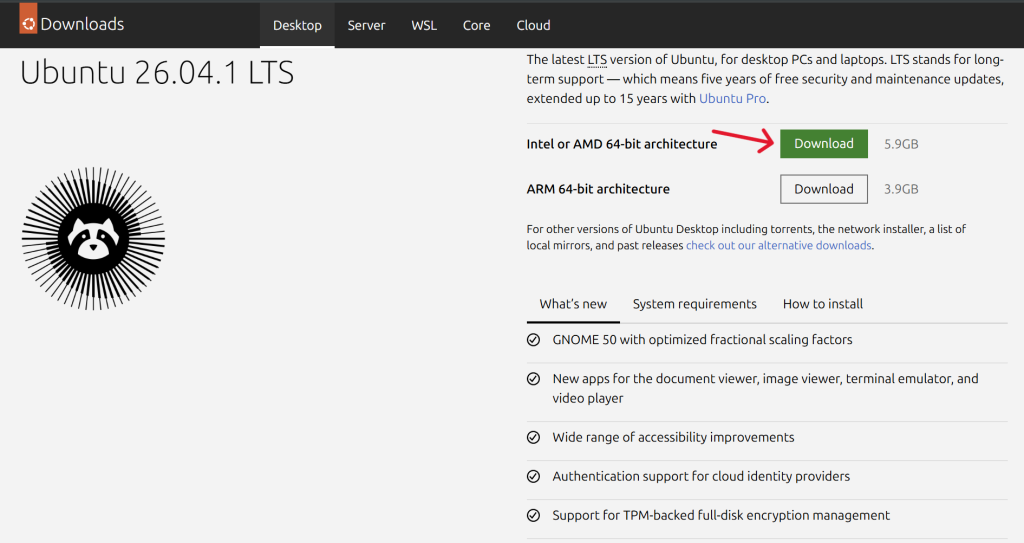The width and height of the screenshot is (1024, 543).
Task: Click the check icon beside Authentication support item
Action: (x=534, y=476)
